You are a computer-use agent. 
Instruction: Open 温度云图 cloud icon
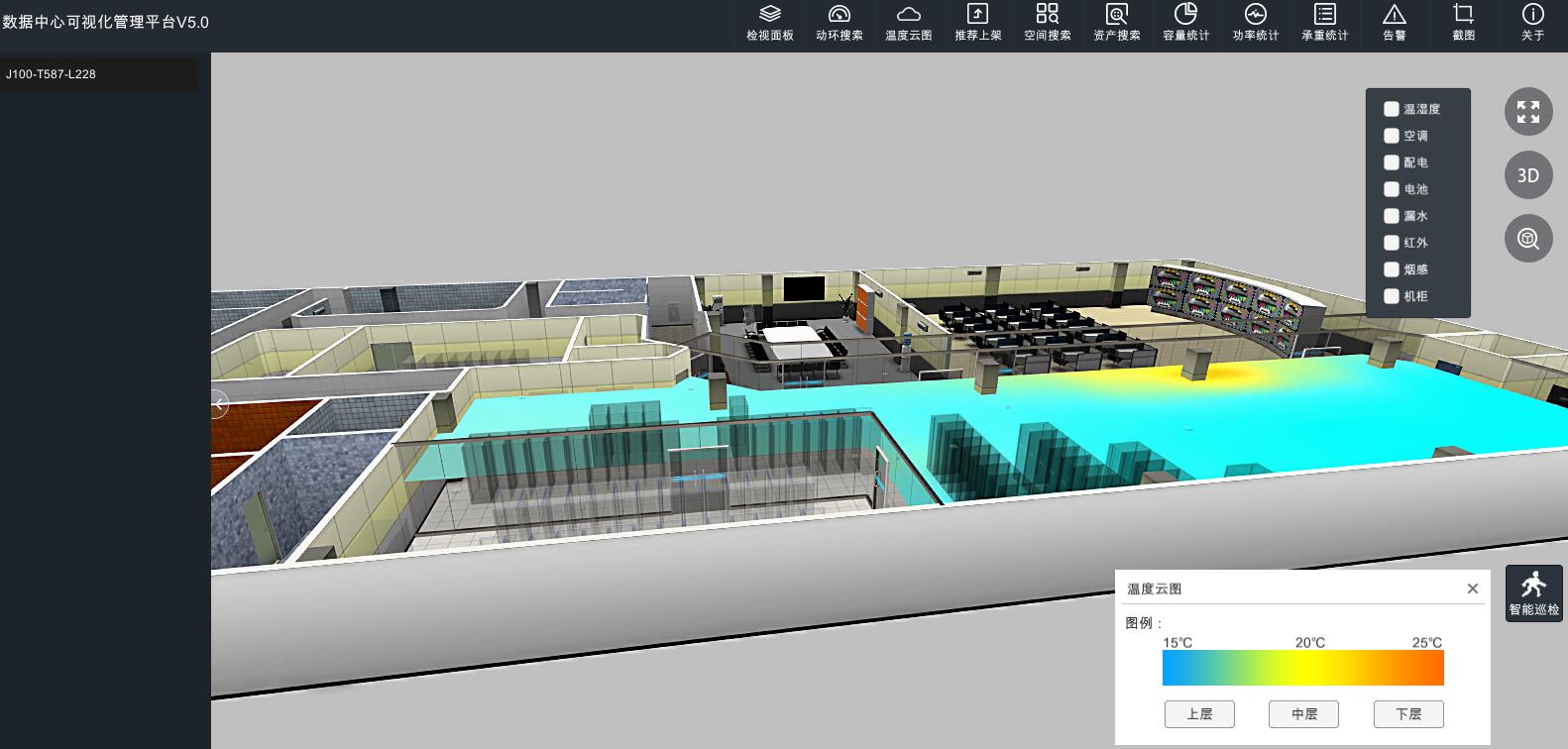[909, 14]
